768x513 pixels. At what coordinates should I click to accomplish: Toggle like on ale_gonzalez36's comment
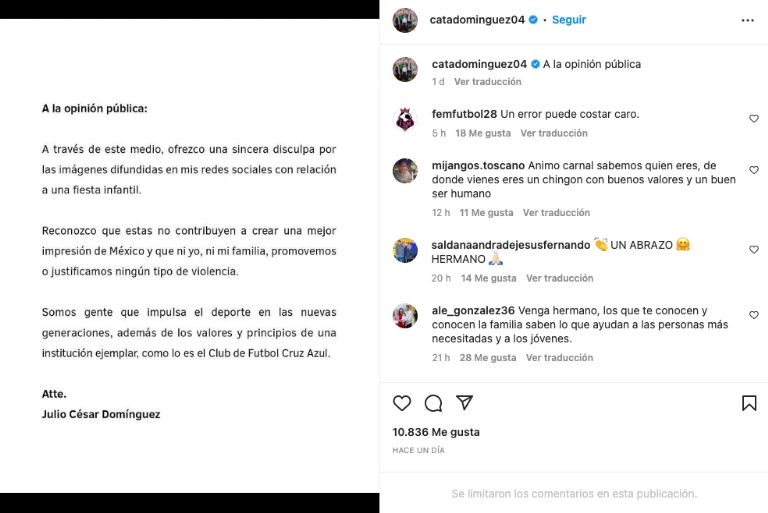tap(754, 315)
